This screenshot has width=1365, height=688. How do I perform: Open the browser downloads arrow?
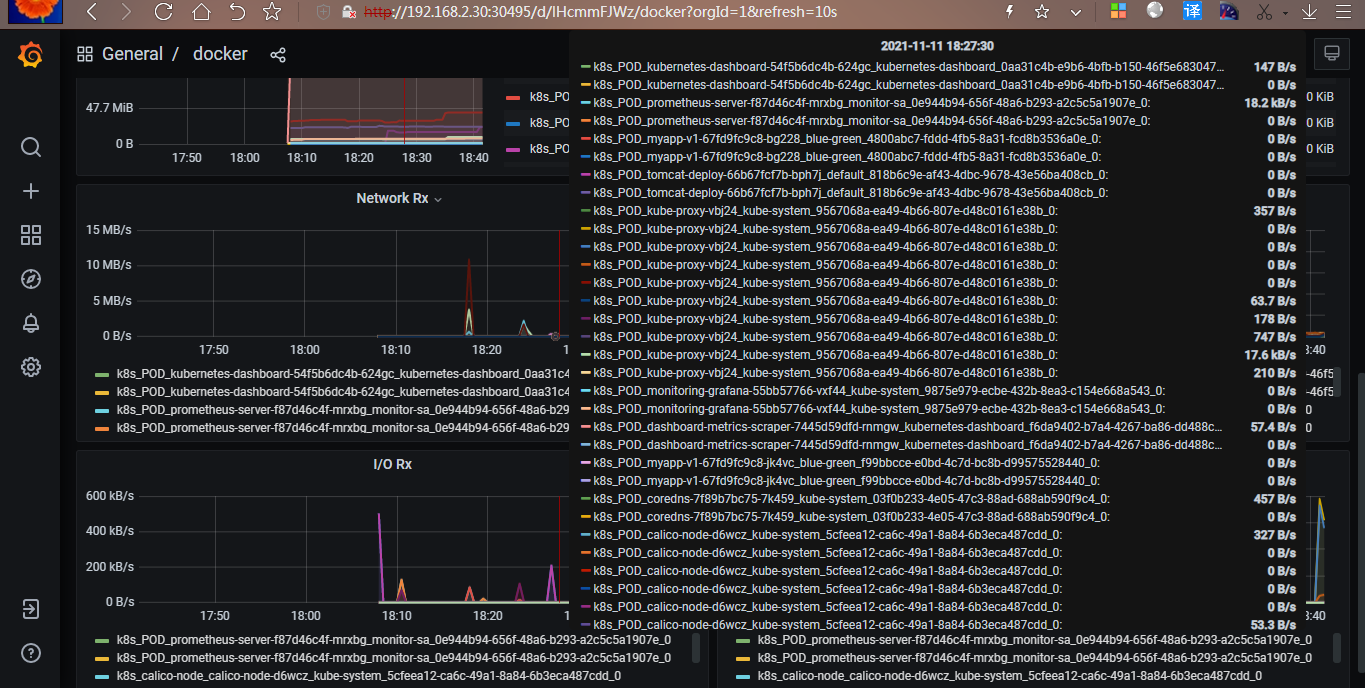tap(1310, 12)
